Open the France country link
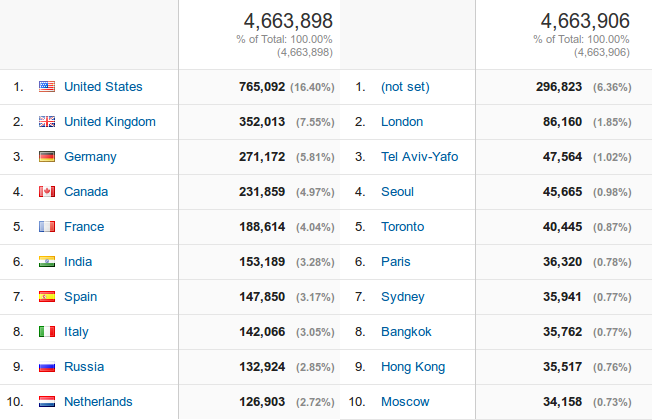 coord(84,227)
